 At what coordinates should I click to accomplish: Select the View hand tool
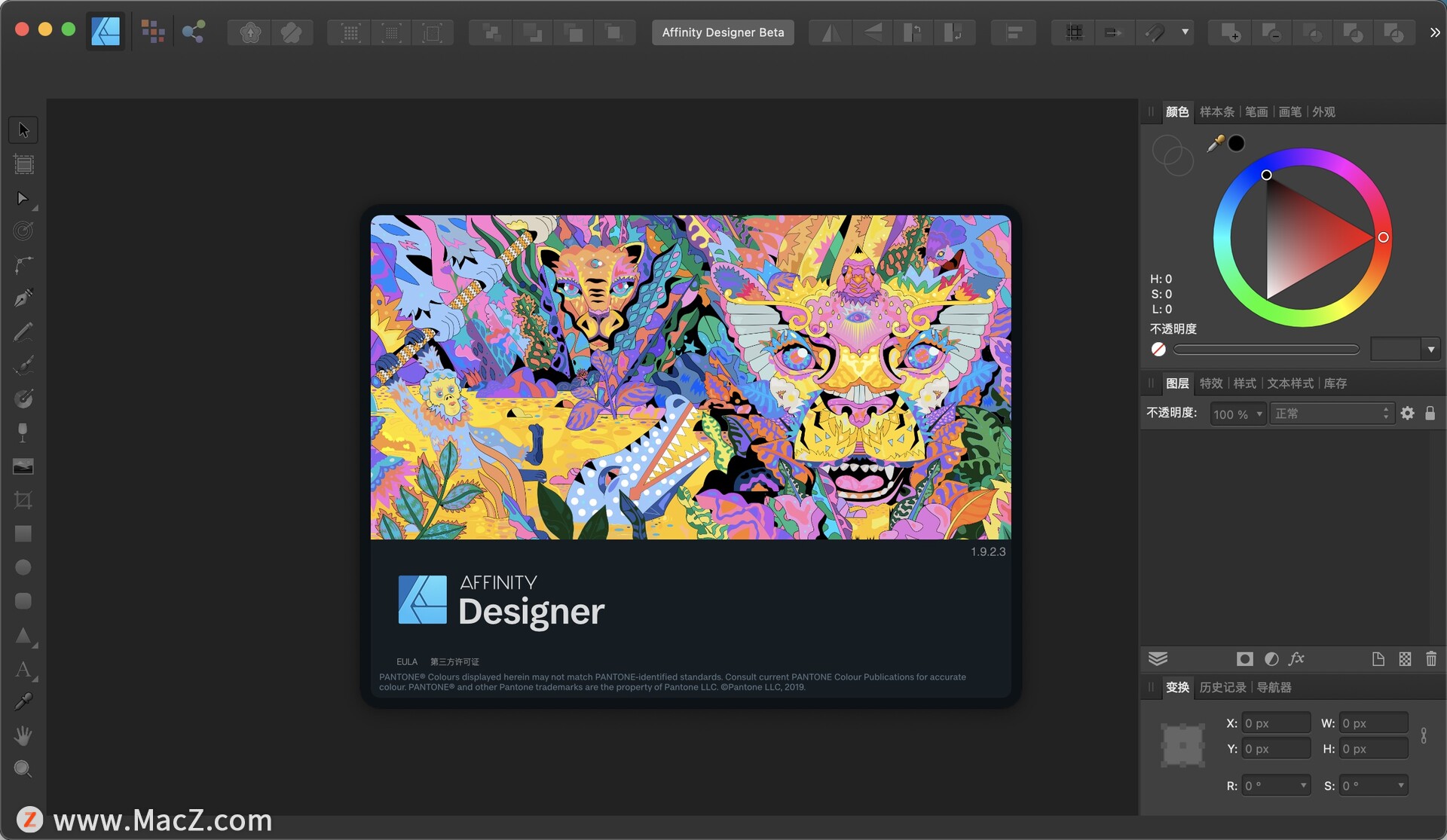tap(23, 735)
